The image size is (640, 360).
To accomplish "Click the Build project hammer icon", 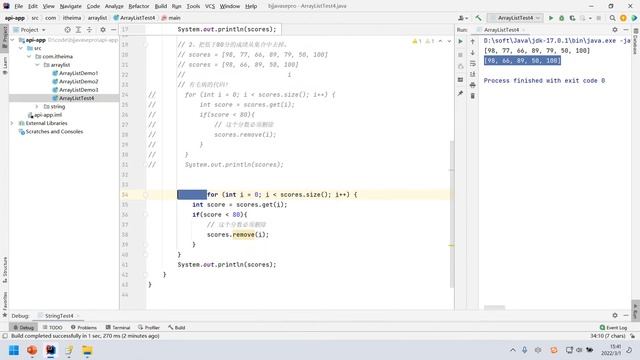I will tap(478, 18).
